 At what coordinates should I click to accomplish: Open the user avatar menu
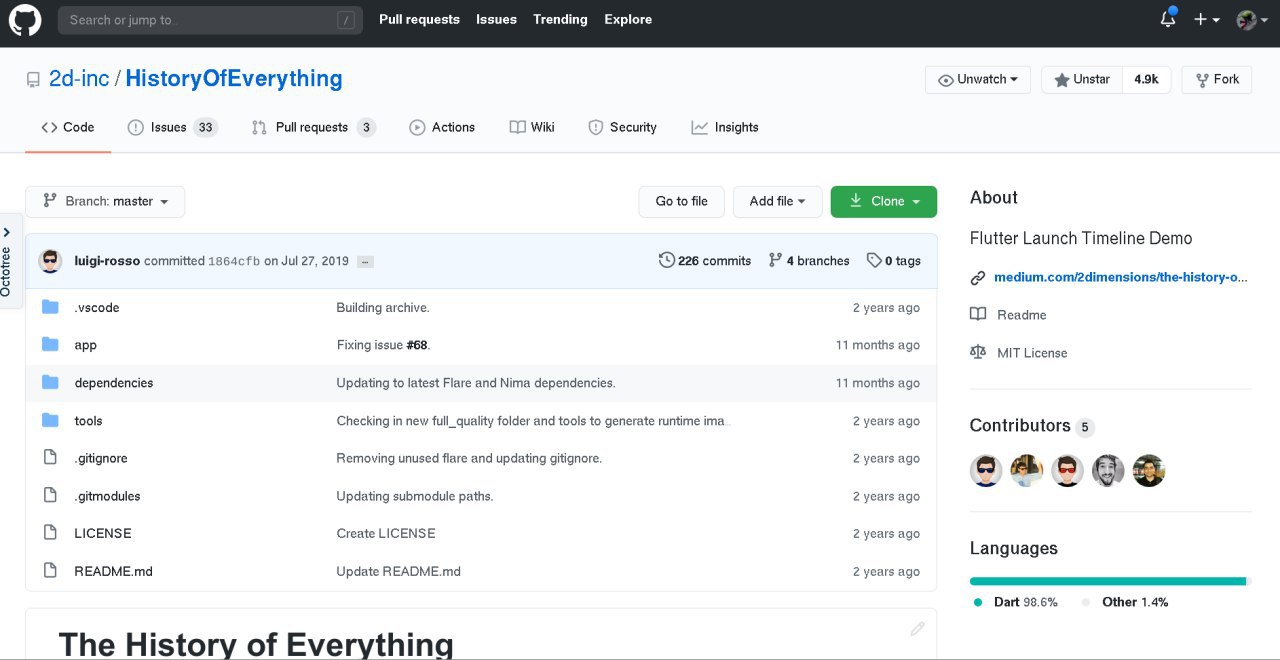click(x=1251, y=20)
